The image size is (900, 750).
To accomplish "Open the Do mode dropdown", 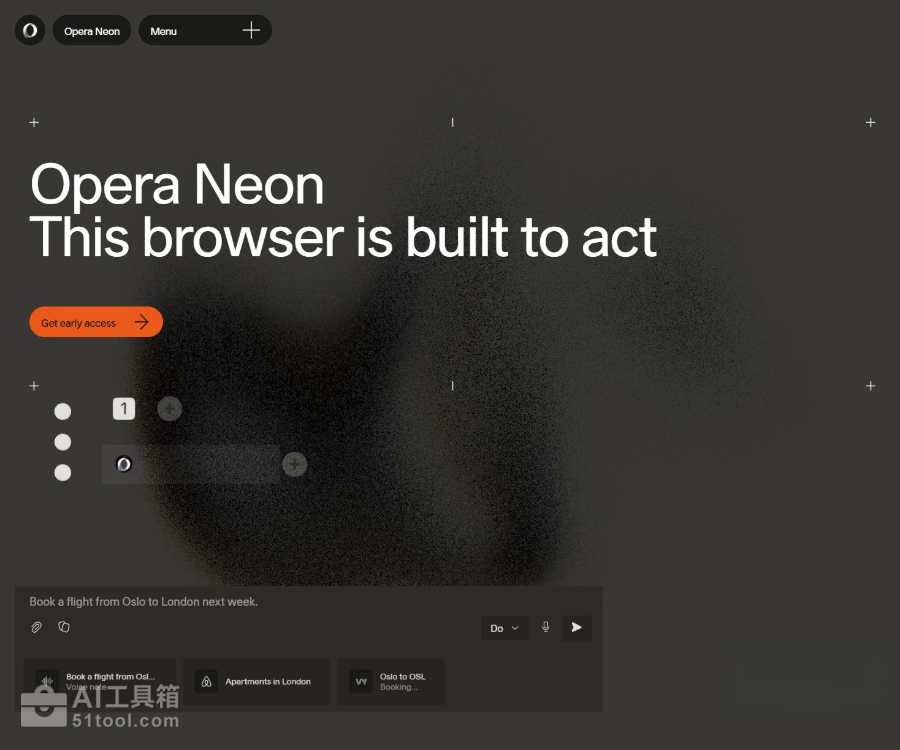I will [x=505, y=628].
